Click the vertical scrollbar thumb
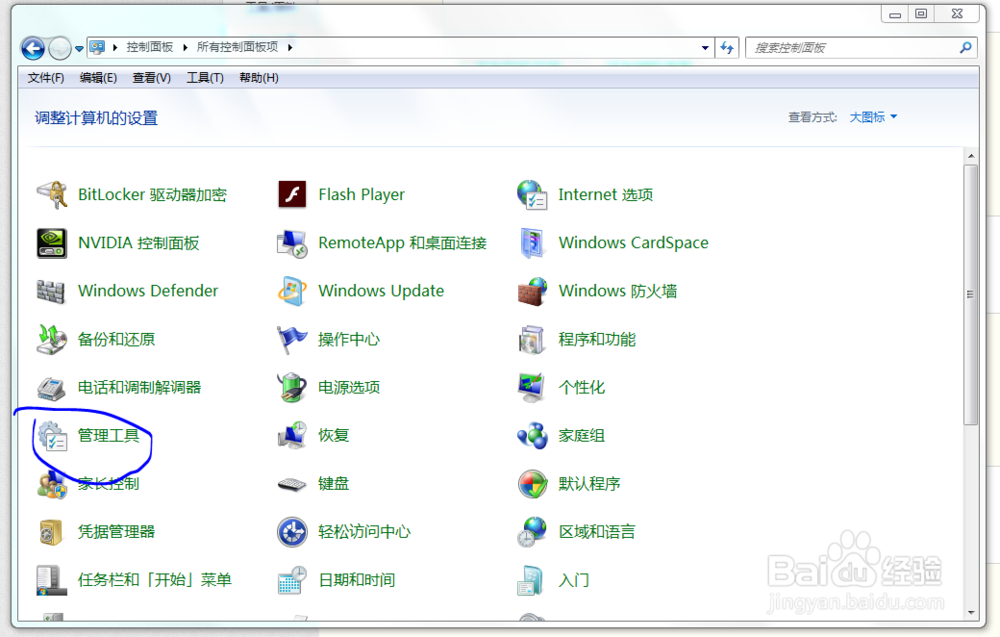The width and height of the screenshot is (1000, 637). coord(971,295)
